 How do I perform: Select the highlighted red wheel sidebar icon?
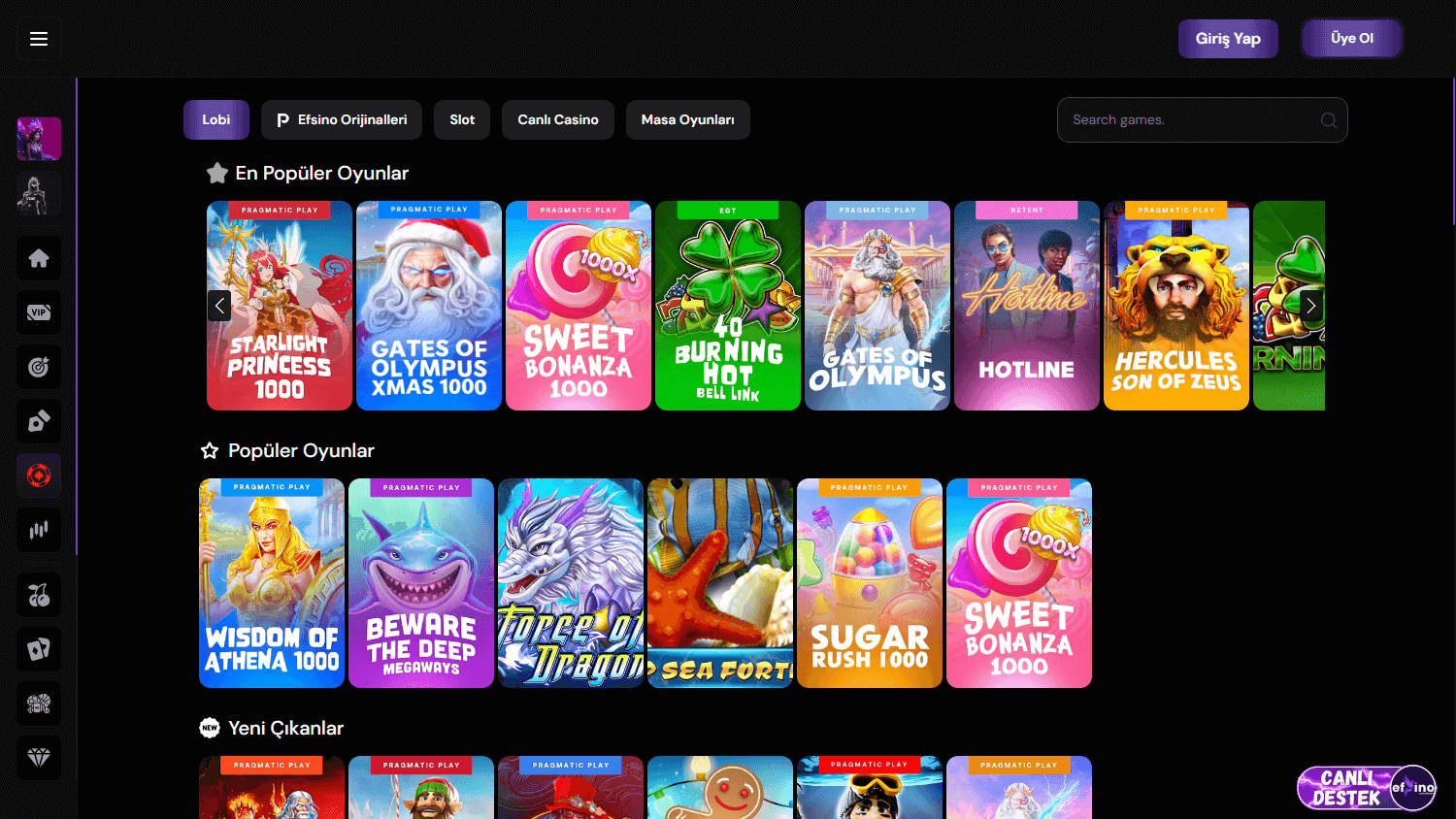click(x=38, y=475)
